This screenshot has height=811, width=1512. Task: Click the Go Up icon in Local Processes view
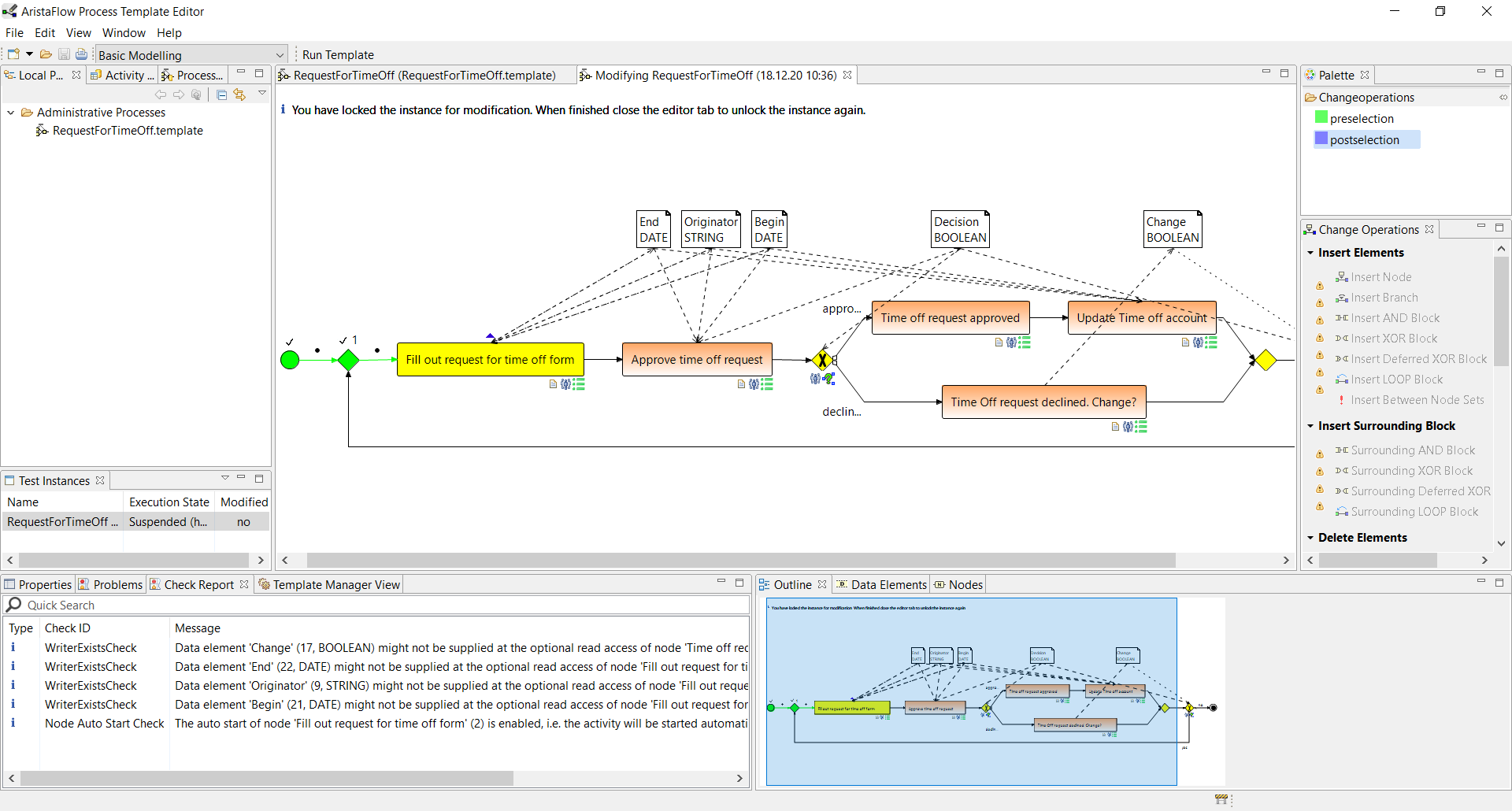pos(197,94)
